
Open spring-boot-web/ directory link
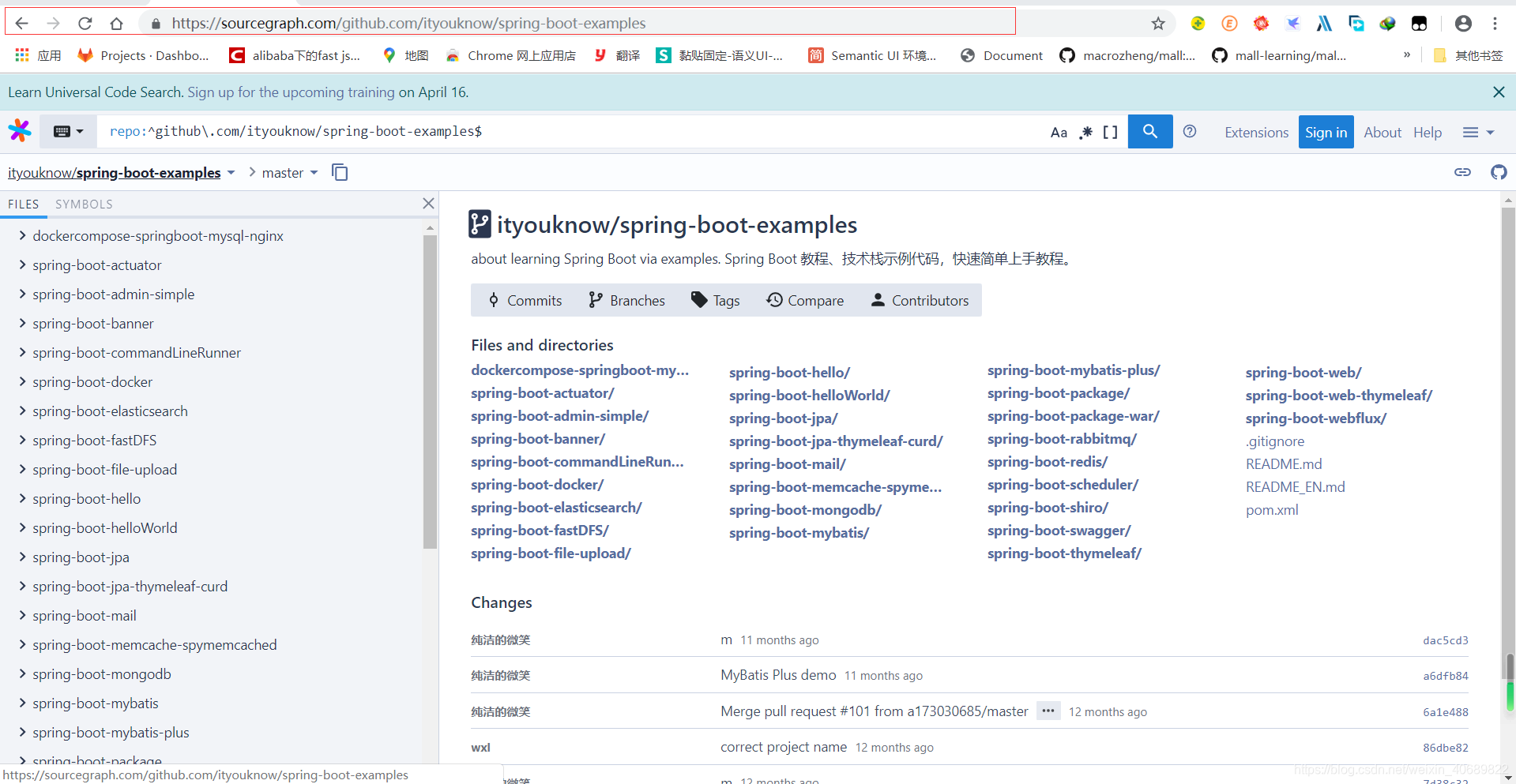coord(1303,372)
